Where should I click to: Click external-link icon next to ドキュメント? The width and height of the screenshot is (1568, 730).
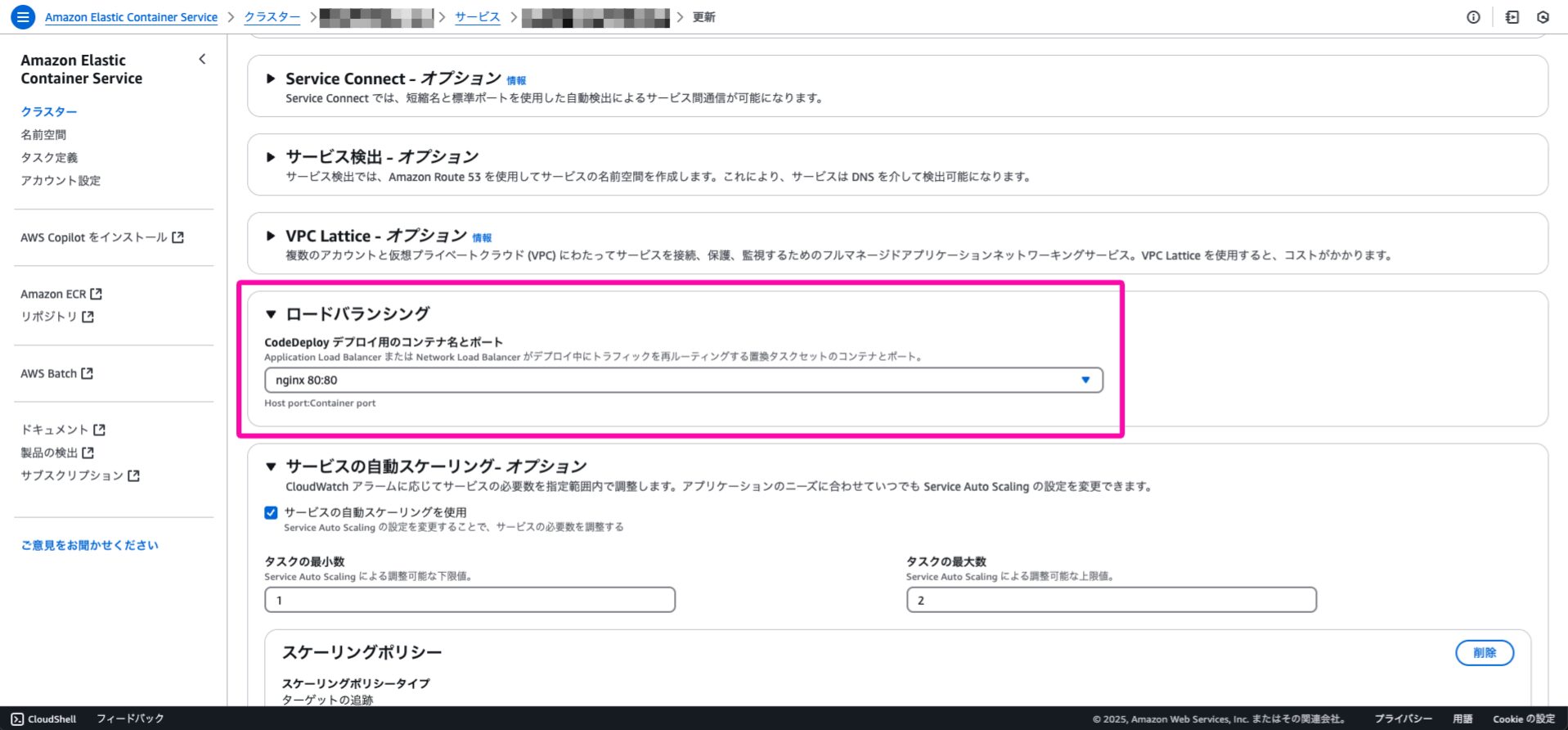pyautogui.click(x=99, y=430)
